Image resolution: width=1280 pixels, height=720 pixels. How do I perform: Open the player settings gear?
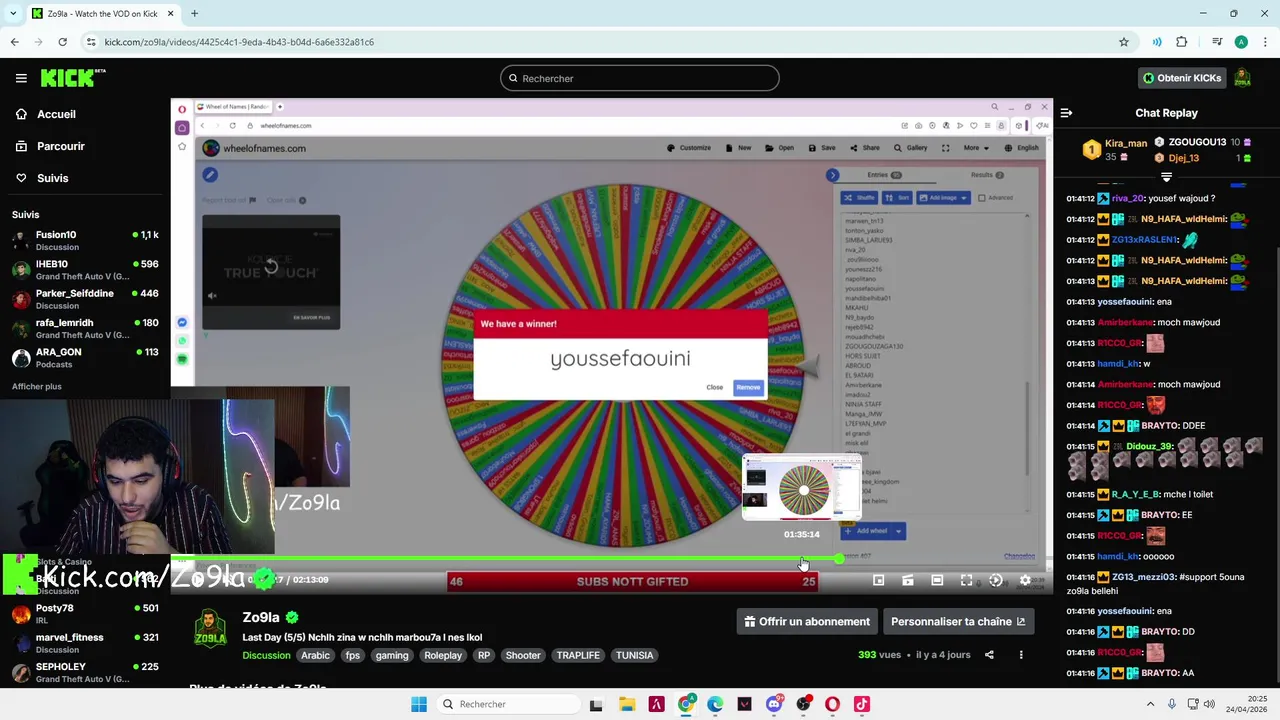(1025, 580)
